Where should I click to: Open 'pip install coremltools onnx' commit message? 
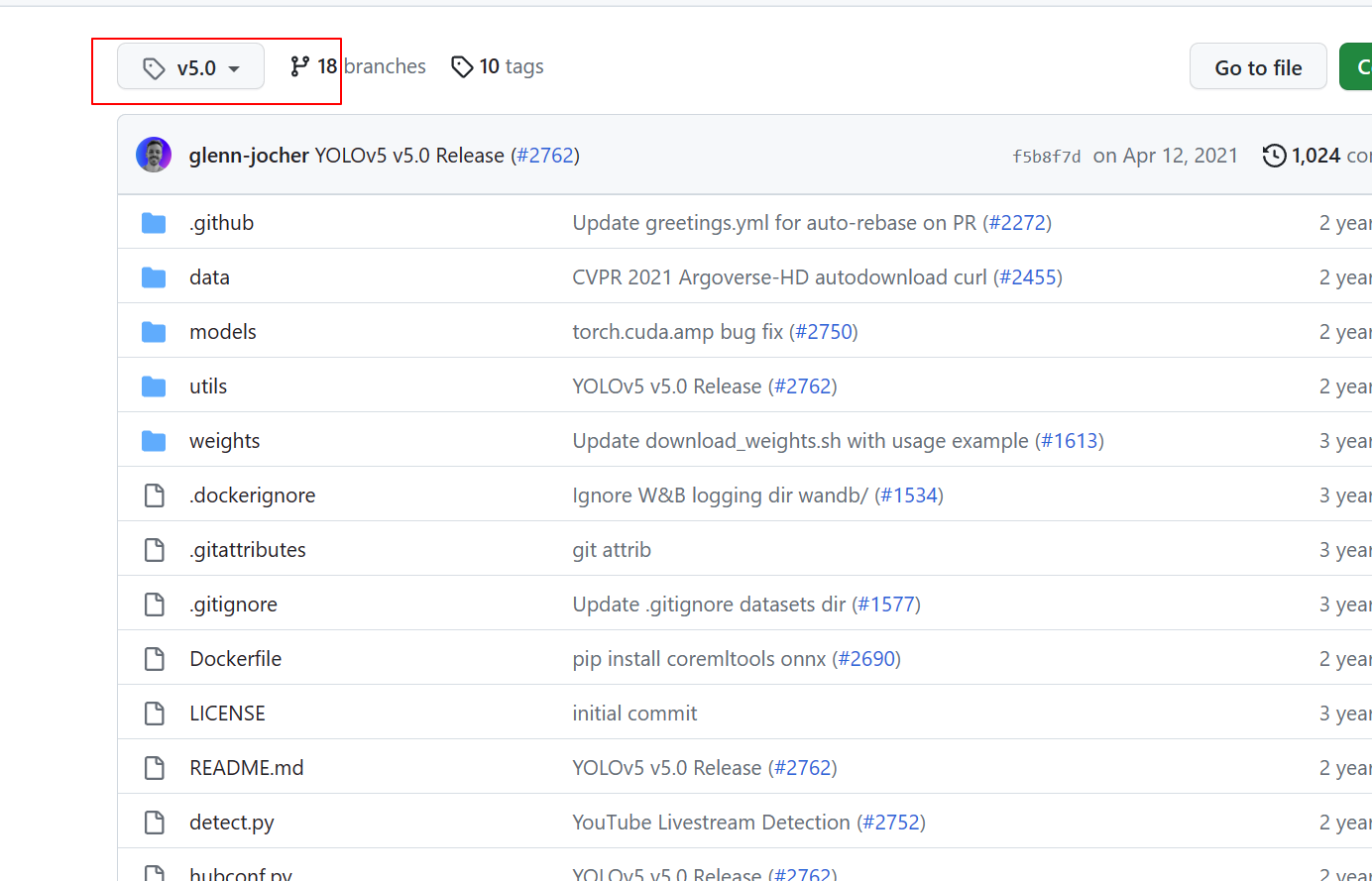click(x=699, y=659)
